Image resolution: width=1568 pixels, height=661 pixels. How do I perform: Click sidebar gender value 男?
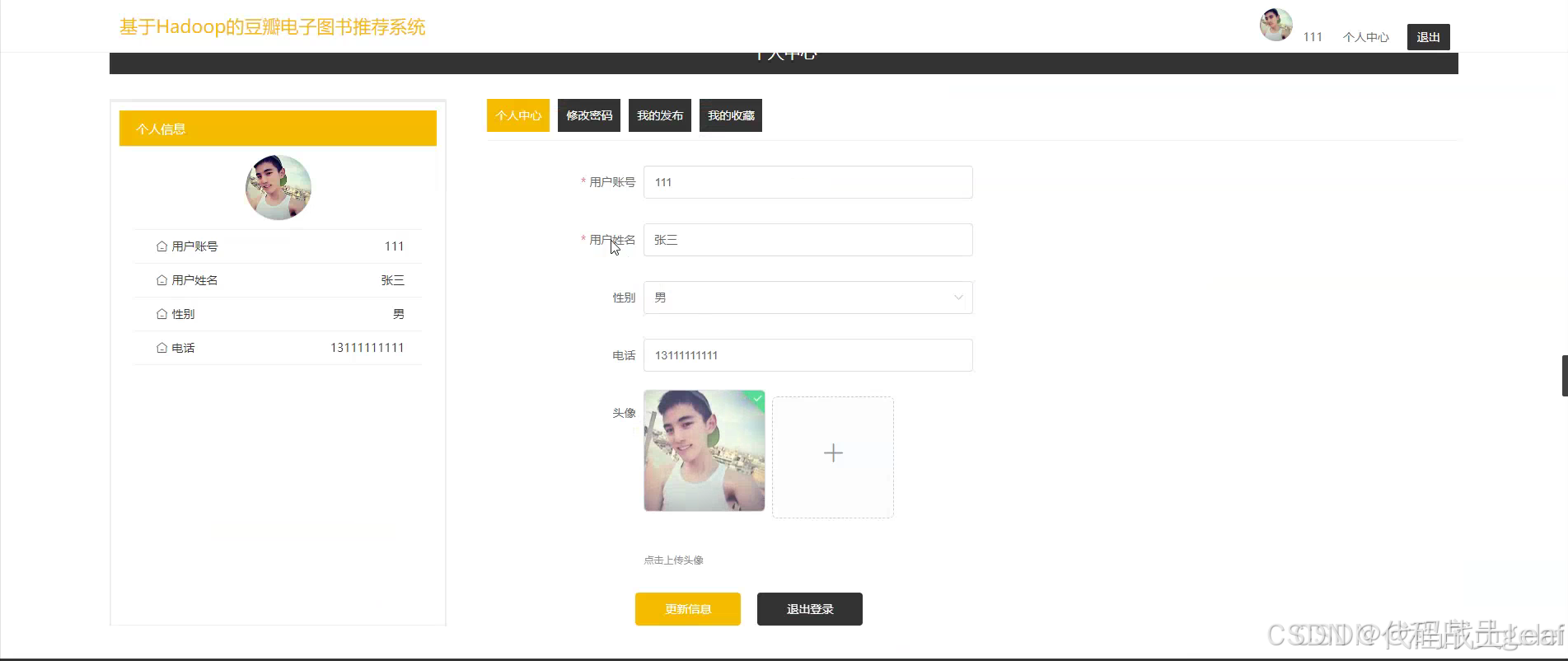[399, 314]
